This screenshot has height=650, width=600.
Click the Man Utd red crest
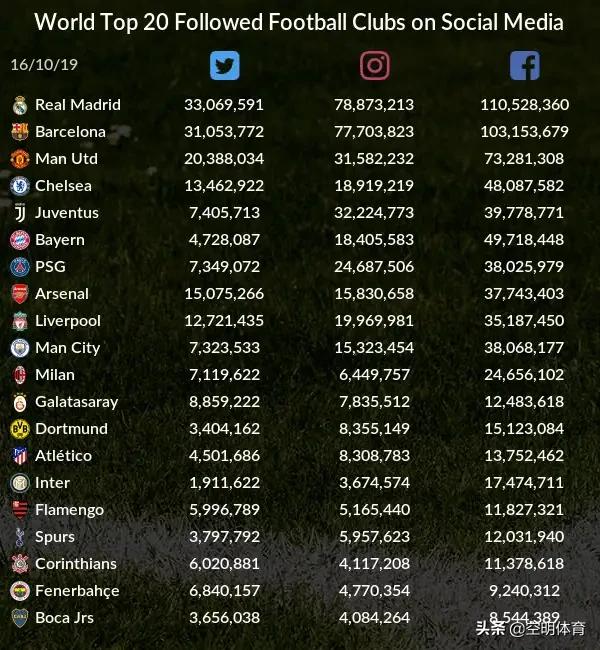click(20, 159)
